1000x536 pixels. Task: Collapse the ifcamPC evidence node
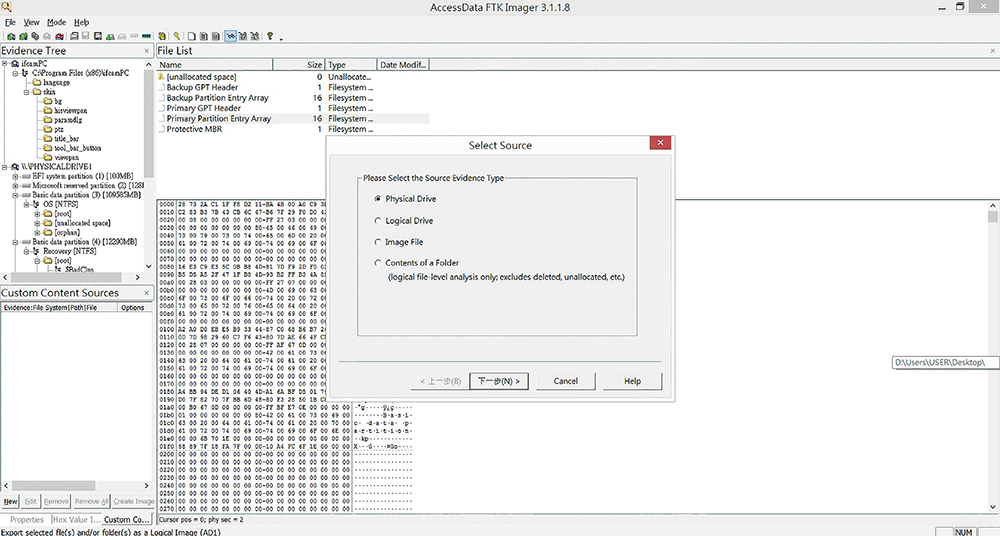tap(6, 64)
